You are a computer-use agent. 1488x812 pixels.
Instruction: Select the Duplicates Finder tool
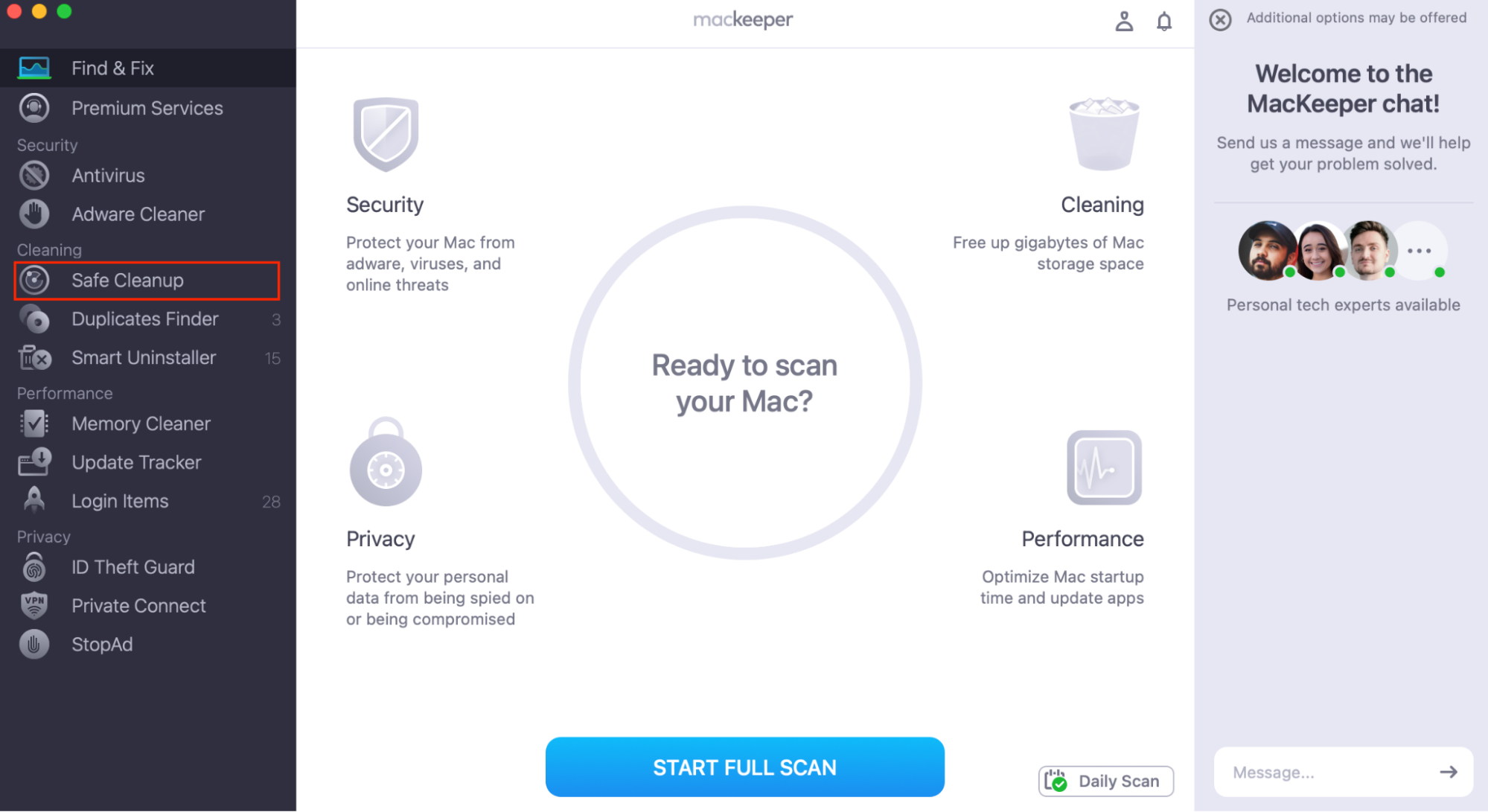(145, 318)
